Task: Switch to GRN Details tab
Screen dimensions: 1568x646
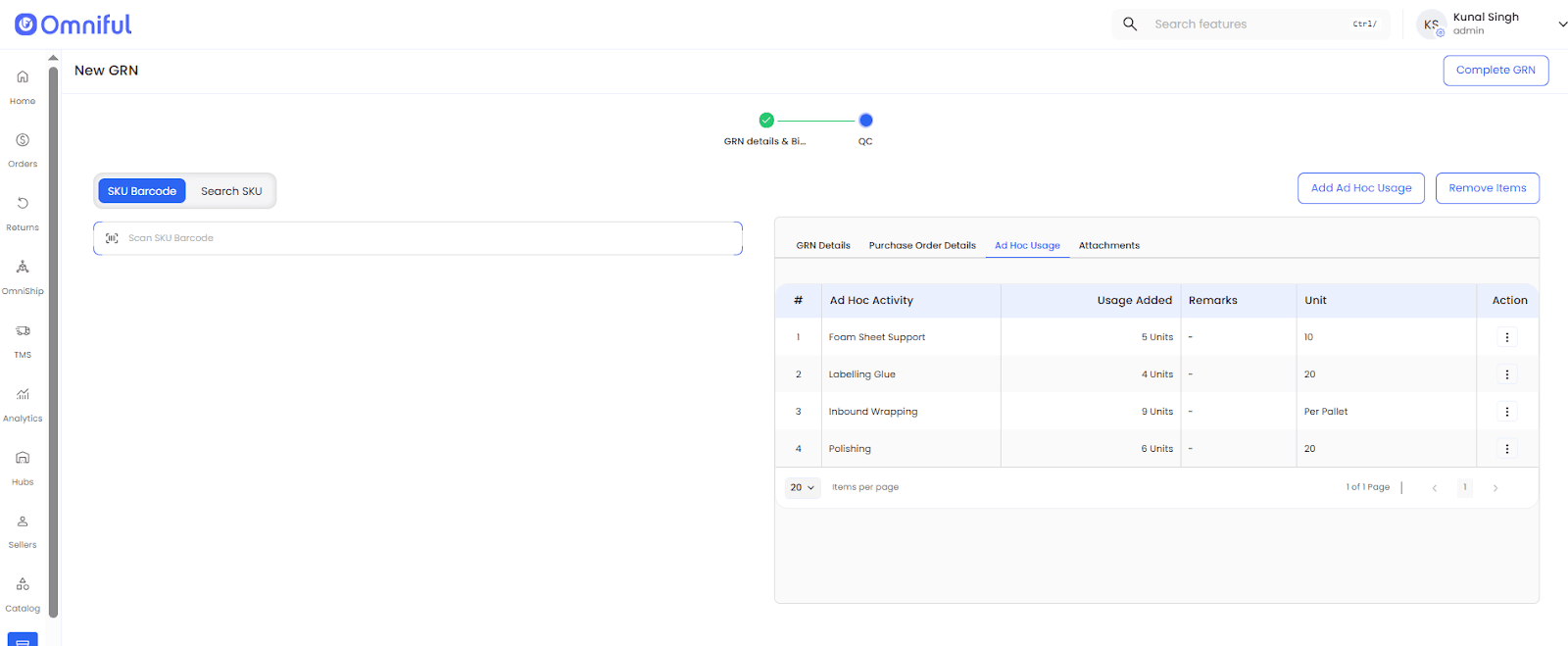Action: (x=822, y=246)
